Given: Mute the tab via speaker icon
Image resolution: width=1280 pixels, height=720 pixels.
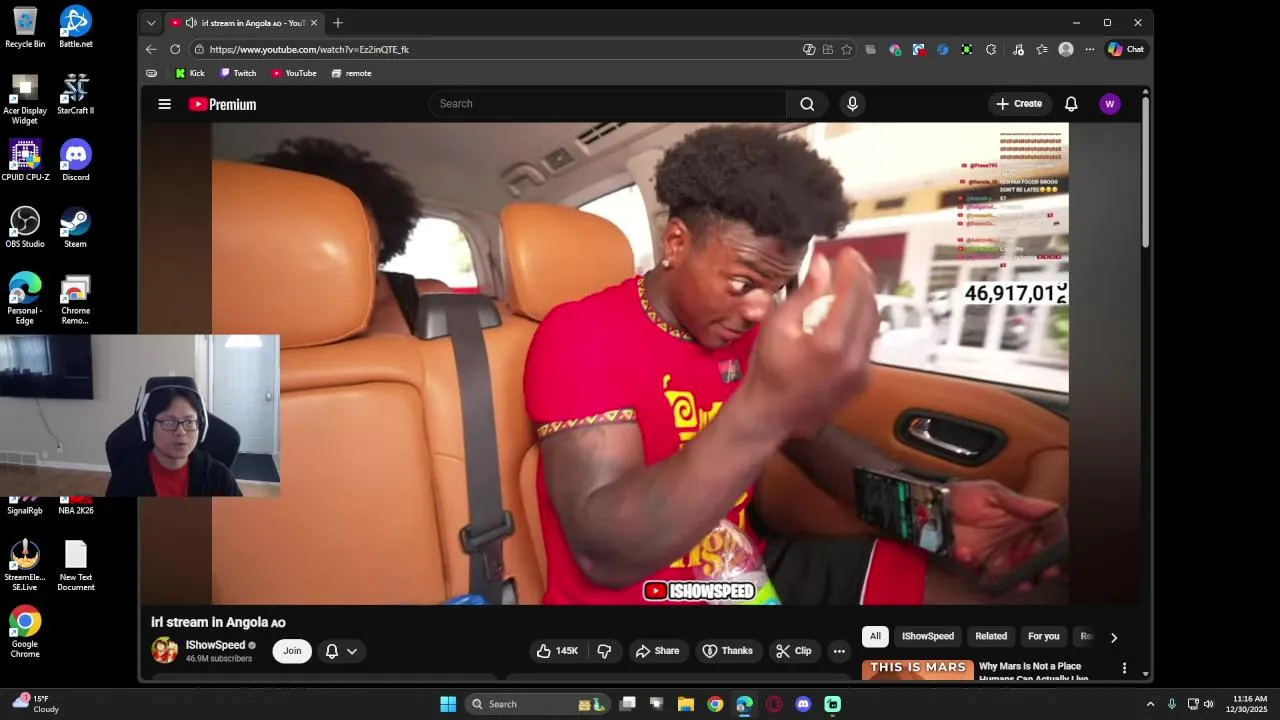Looking at the screenshot, I should (191, 23).
